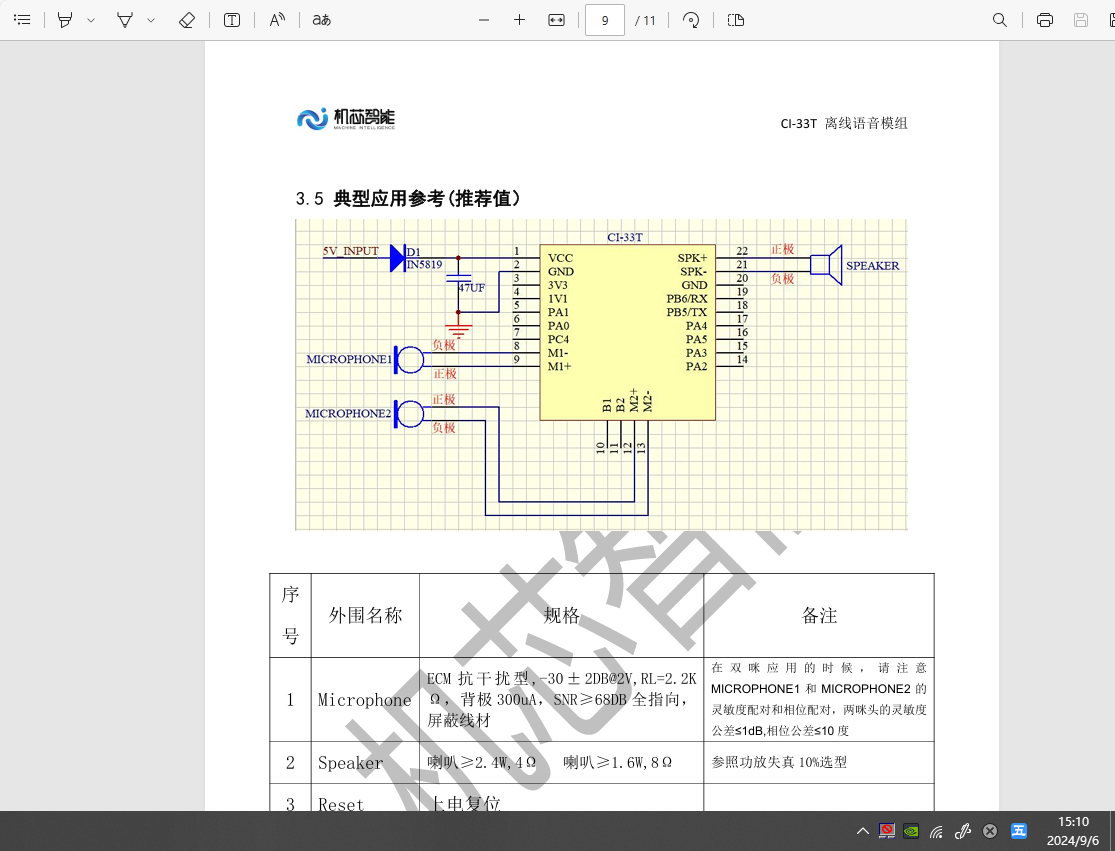Save the PDF file
This screenshot has width=1115, height=851.
point(1081,19)
